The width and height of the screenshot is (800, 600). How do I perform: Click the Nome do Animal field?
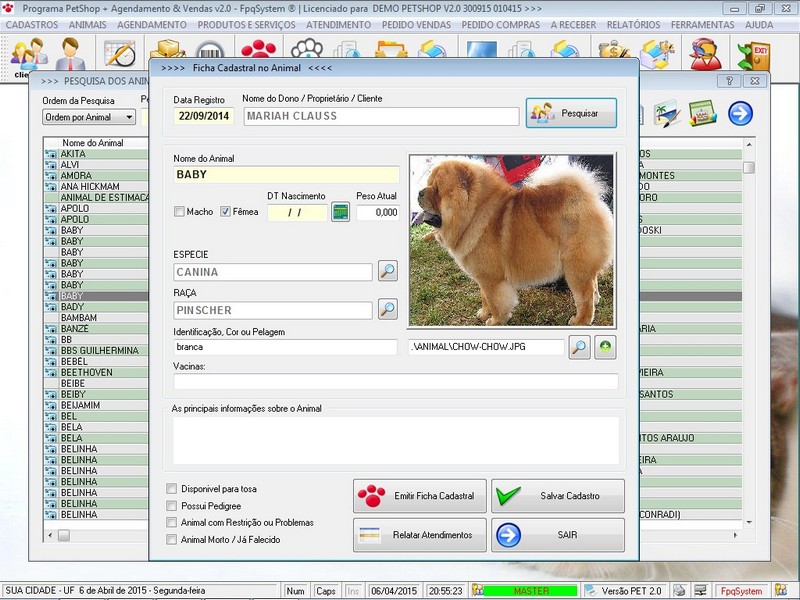tap(286, 174)
